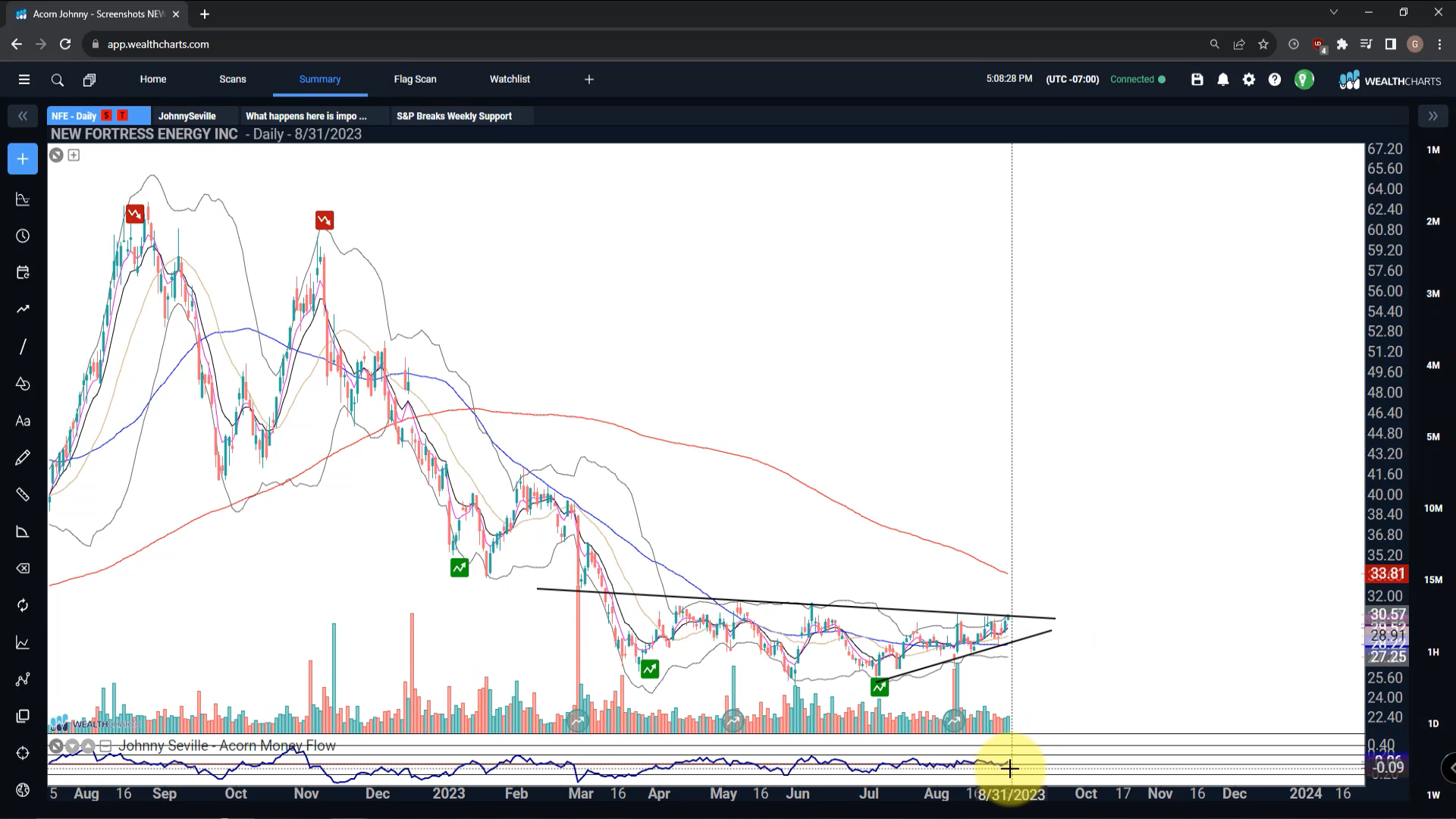The width and height of the screenshot is (1456, 819).
Task: Bookmark page with browser star icon
Action: (1263, 44)
